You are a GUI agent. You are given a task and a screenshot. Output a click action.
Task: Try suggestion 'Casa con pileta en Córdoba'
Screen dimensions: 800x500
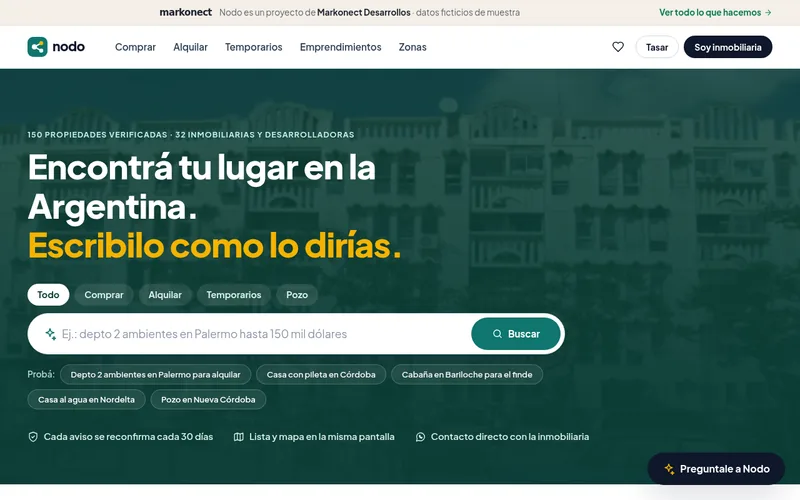click(x=321, y=374)
